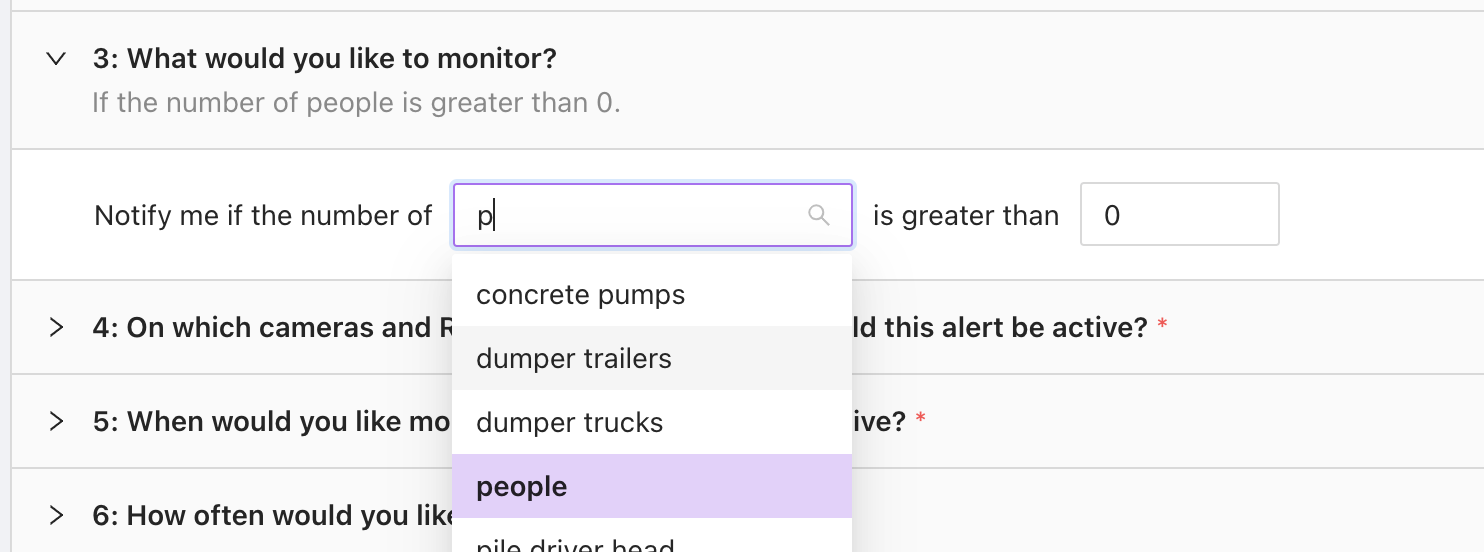Open 'How often would you like' section title
Screen dimensions: 1484x552
coord(270,515)
